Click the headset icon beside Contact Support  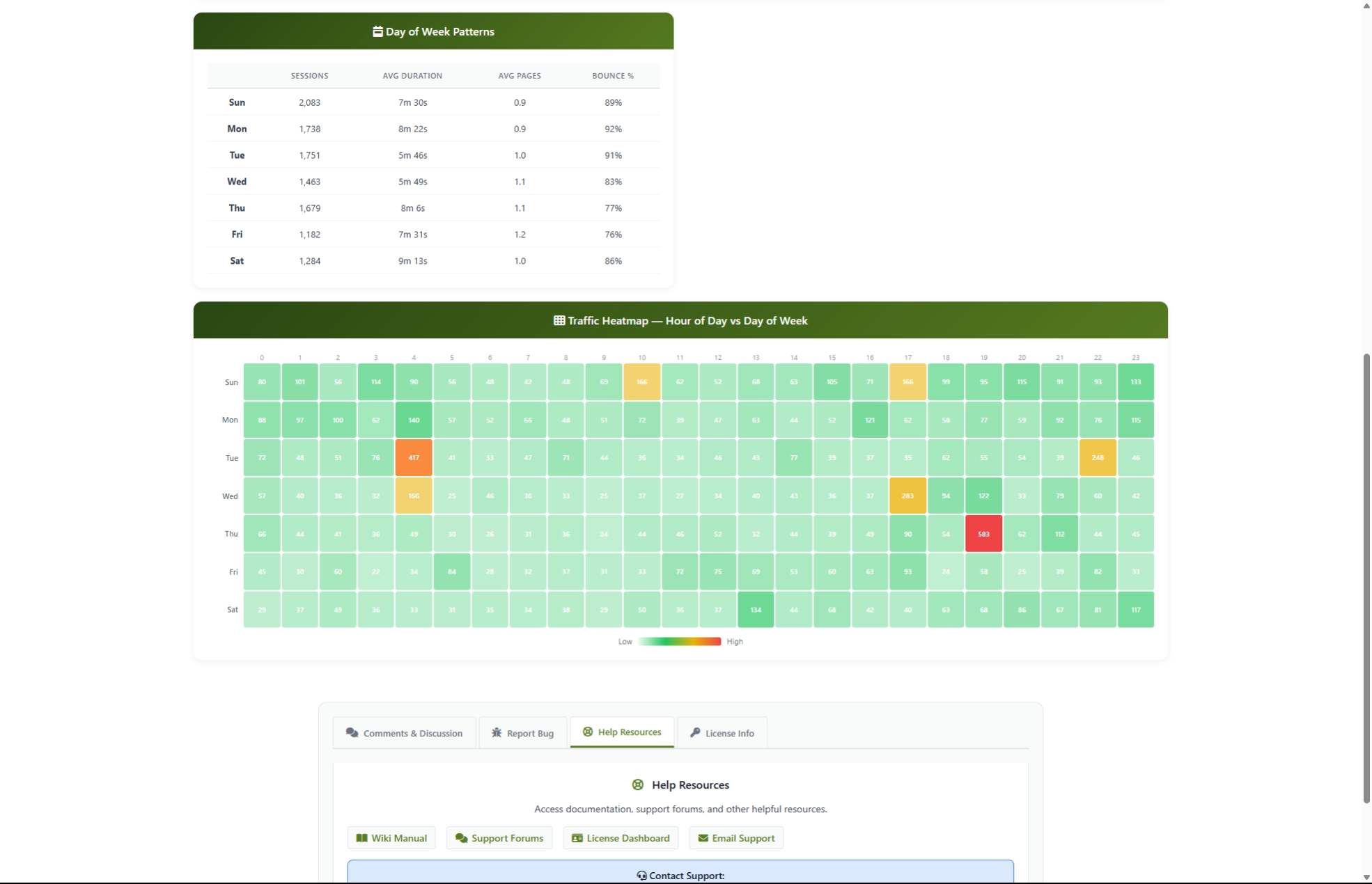coord(641,876)
